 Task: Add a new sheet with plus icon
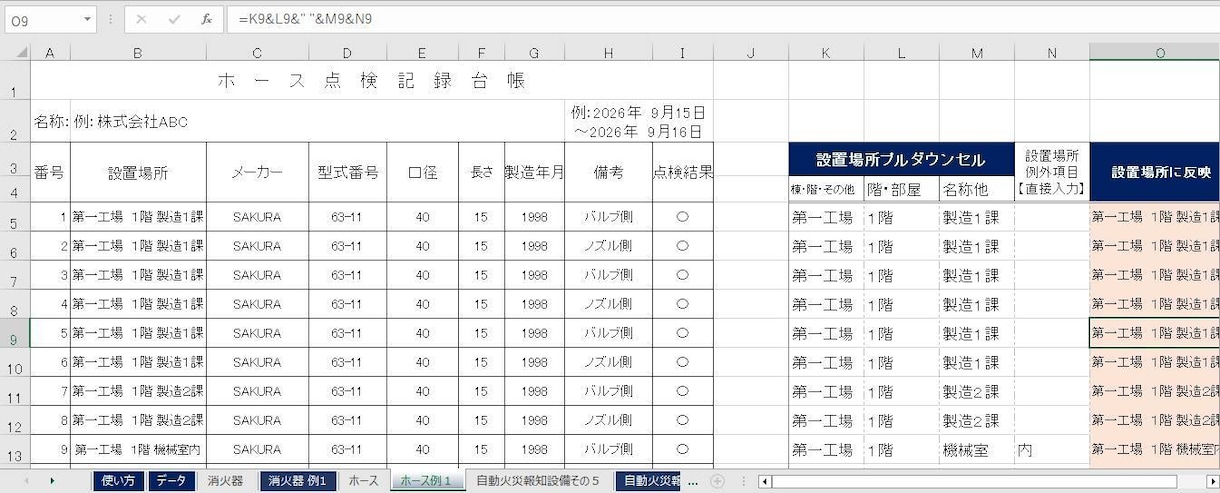click(716, 481)
